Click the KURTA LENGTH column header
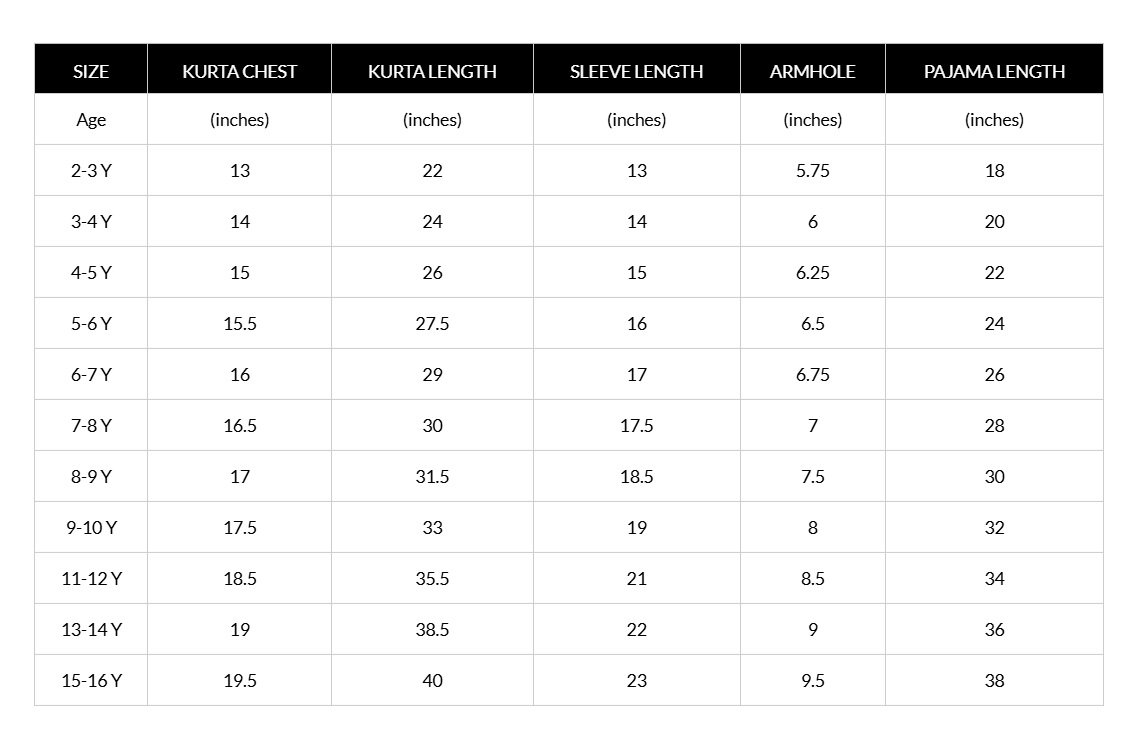The width and height of the screenshot is (1138, 742). [x=433, y=71]
